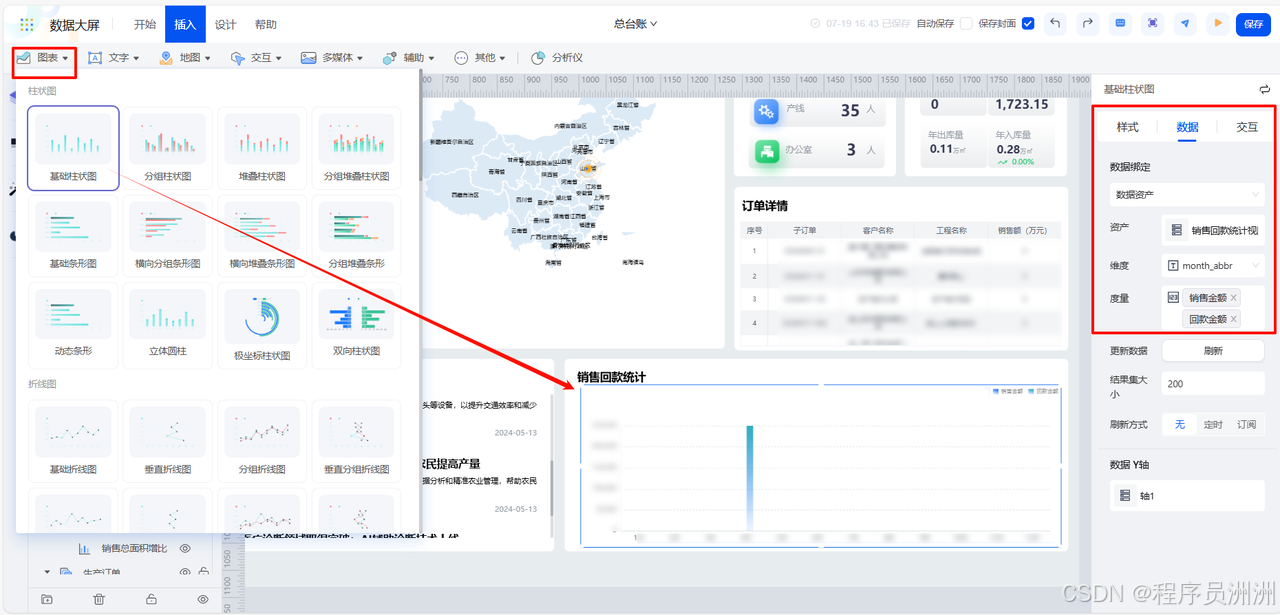
Task: Toggle the 自动保存 checkbox
Action: tap(966, 24)
